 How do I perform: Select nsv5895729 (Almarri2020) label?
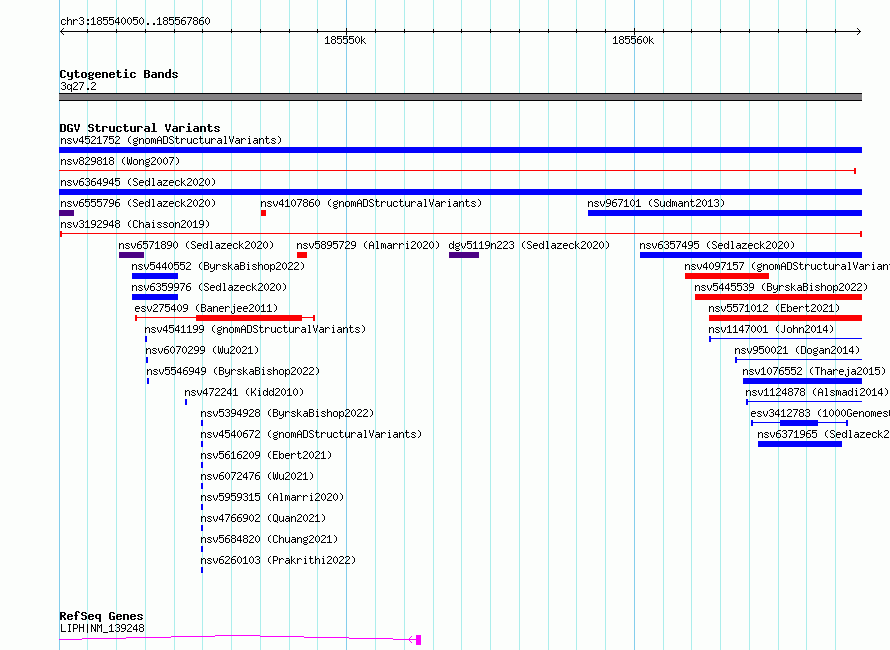368,245
